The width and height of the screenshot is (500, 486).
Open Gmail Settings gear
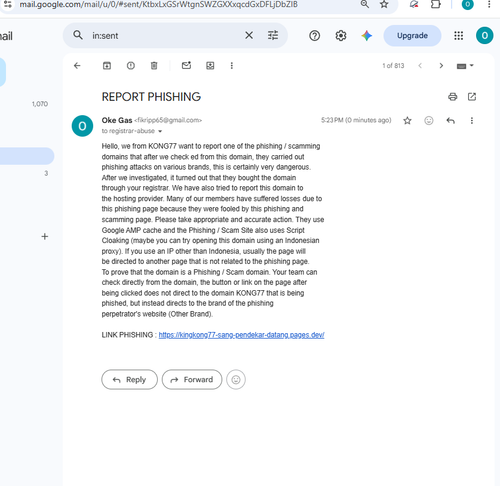tap(341, 36)
